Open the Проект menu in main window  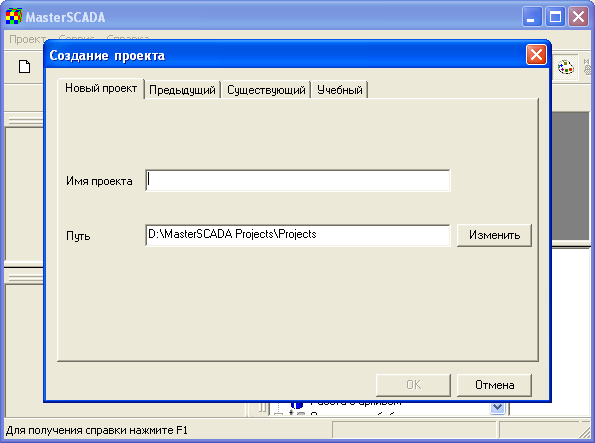[x=27, y=39]
